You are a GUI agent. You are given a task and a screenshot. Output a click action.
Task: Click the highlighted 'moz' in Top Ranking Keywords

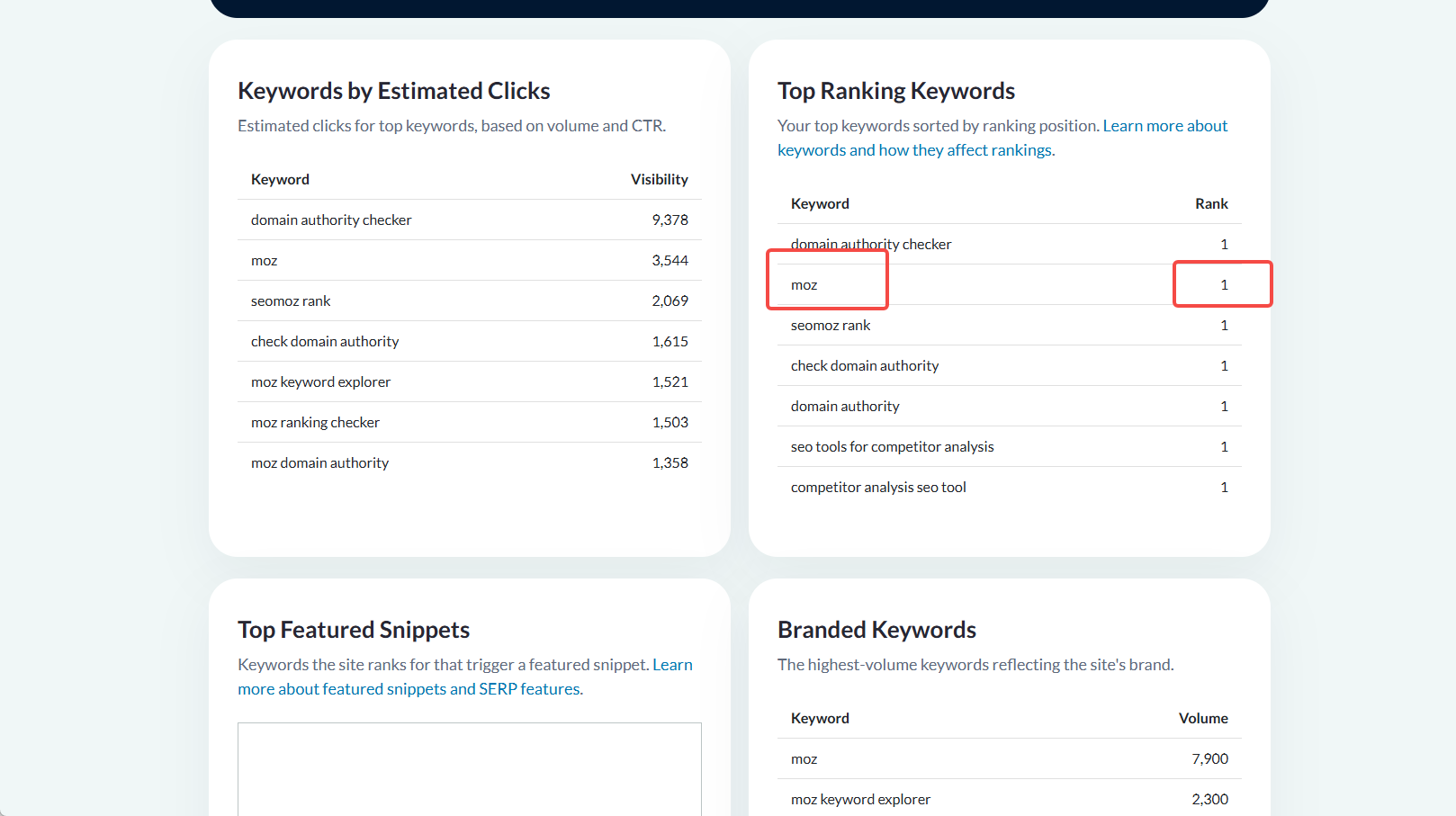804,285
